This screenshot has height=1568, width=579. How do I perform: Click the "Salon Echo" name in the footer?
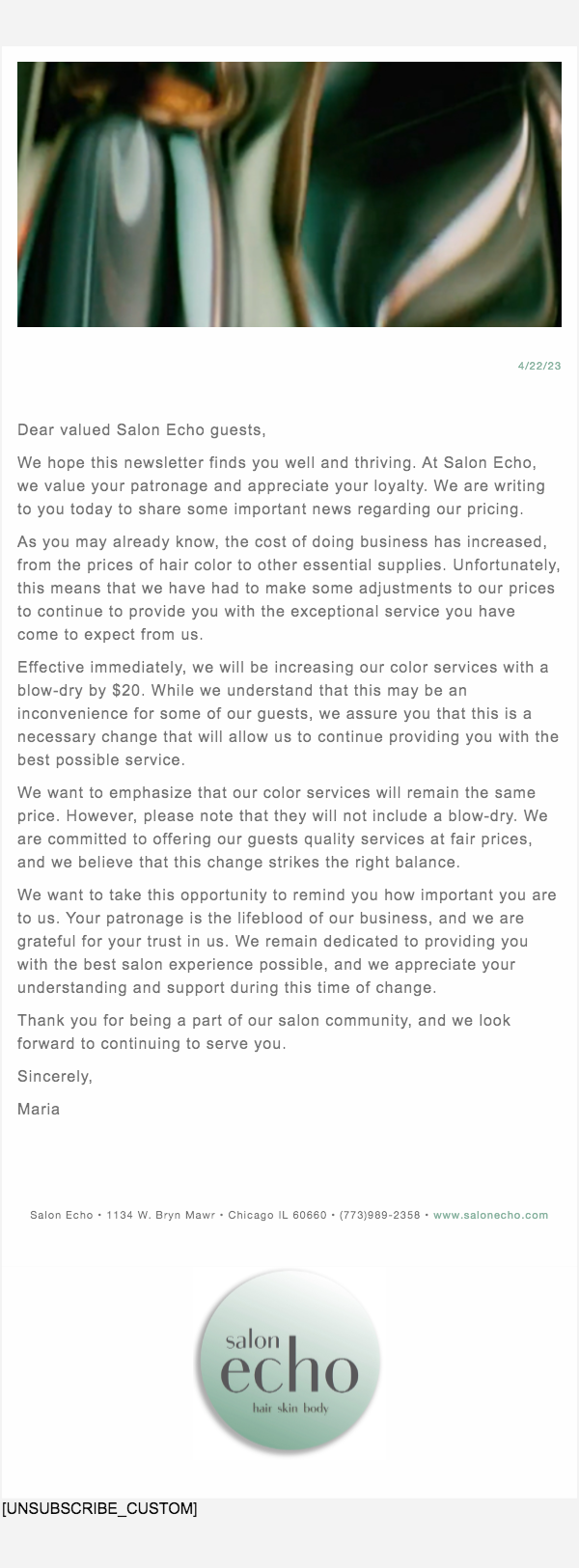point(61,1215)
